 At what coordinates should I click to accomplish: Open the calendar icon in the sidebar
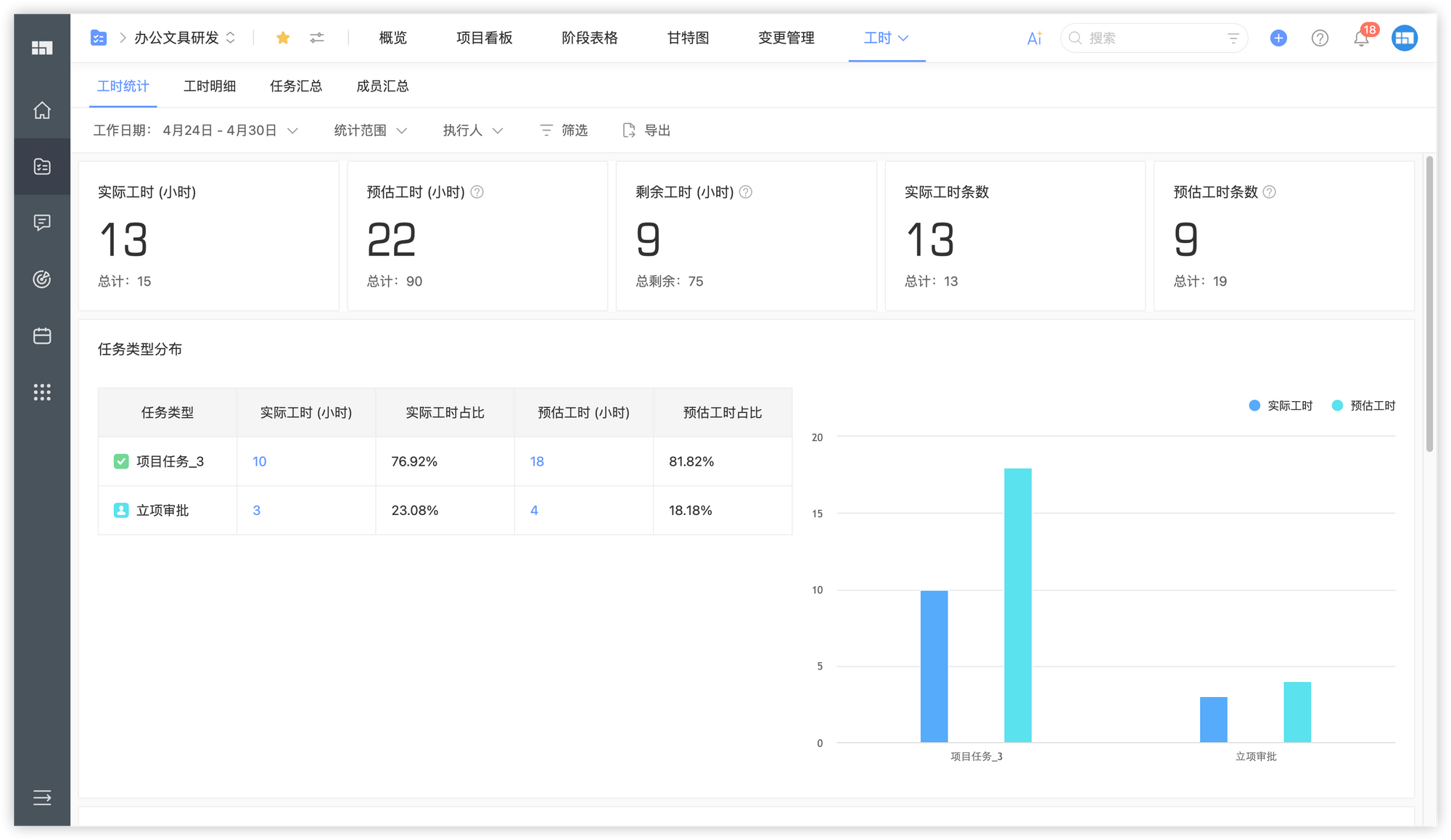(x=41, y=336)
